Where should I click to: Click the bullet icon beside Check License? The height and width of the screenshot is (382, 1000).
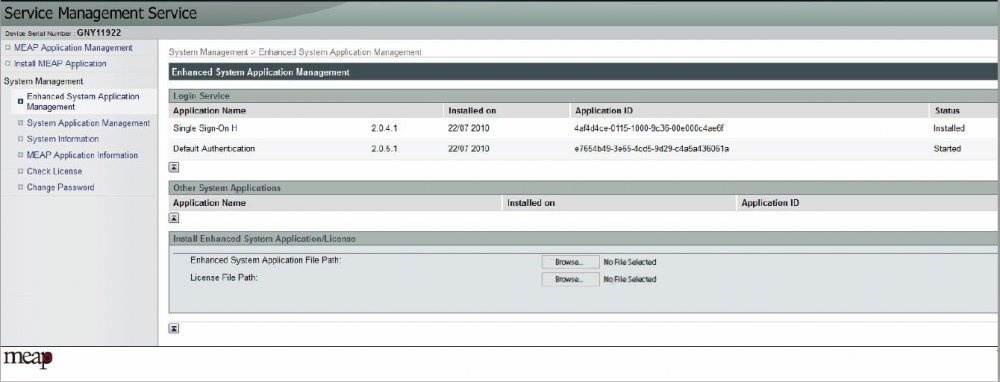pos(20,172)
